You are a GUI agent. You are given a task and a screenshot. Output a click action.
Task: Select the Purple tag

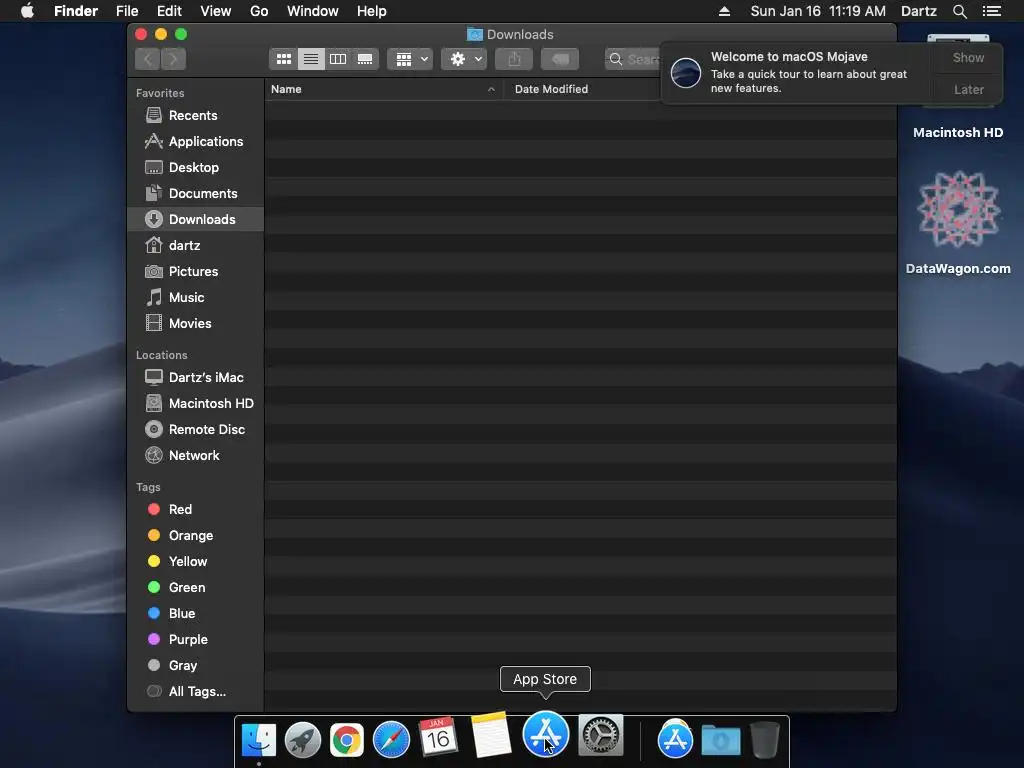click(x=196, y=640)
